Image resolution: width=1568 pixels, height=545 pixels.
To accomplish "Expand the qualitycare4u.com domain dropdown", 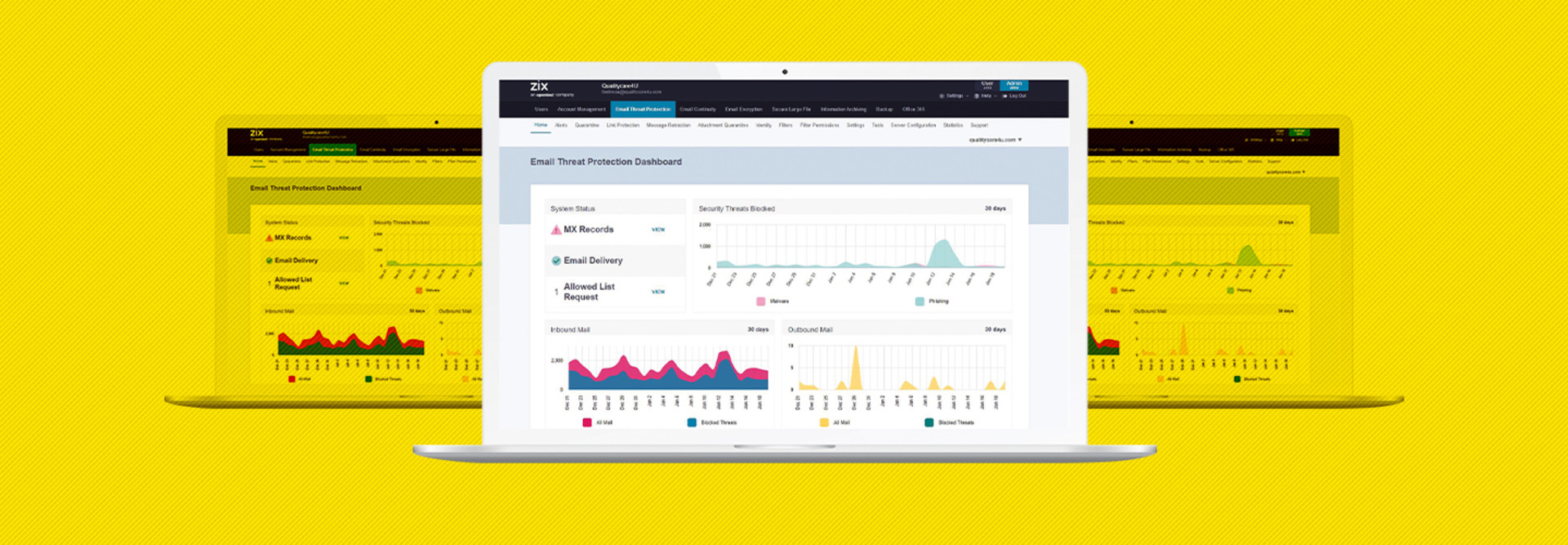I will 996,140.
